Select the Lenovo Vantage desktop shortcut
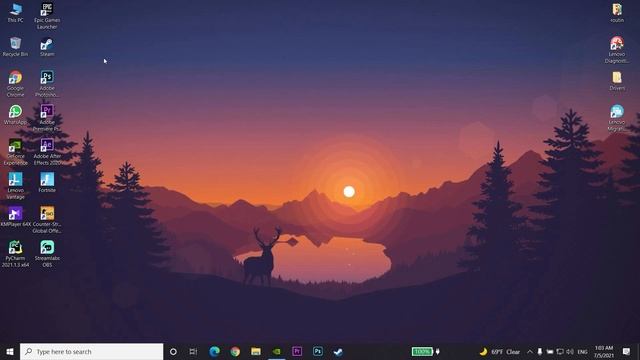 click(15, 186)
